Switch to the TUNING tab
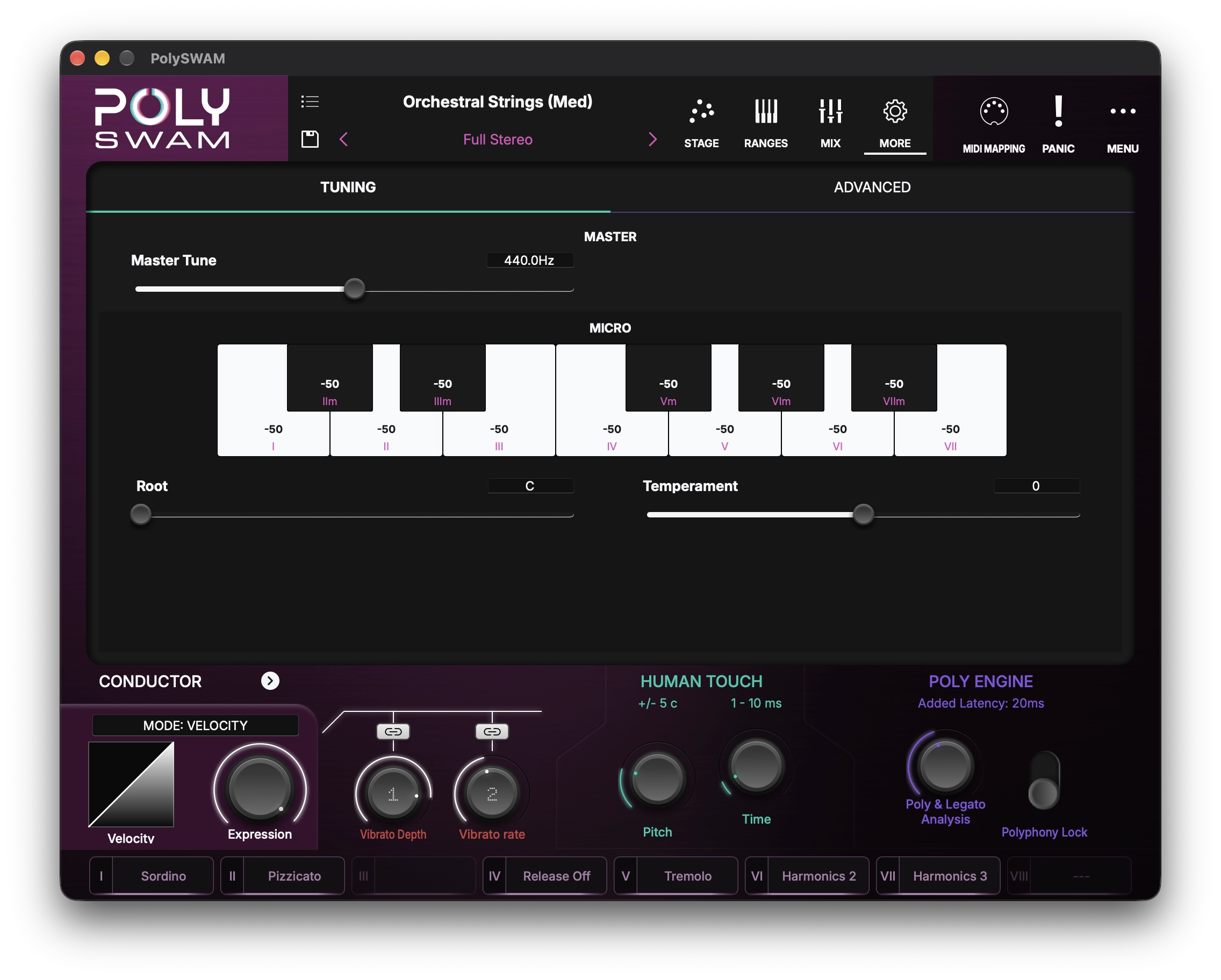The height and width of the screenshot is (980, 1221). point(348,188)
